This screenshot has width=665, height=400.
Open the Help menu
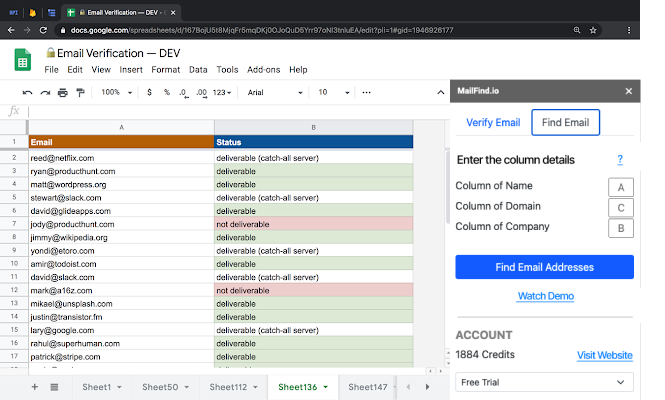point(298,70)
